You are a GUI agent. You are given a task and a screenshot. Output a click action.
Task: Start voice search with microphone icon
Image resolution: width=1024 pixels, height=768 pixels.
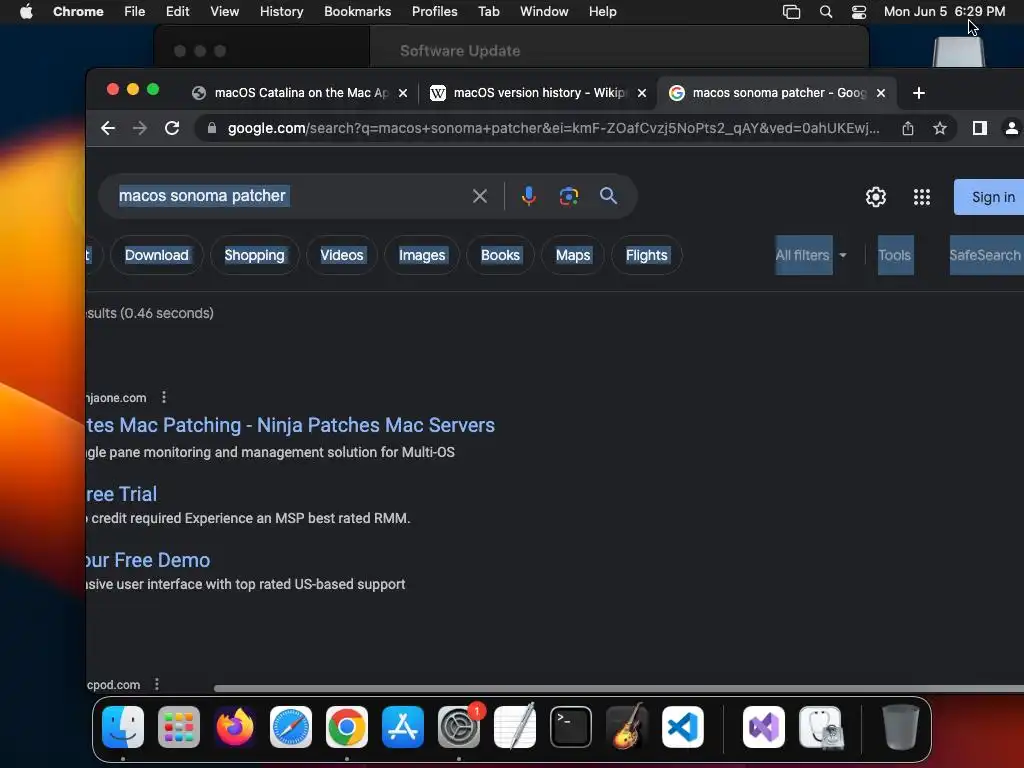[x=529, y=196]
